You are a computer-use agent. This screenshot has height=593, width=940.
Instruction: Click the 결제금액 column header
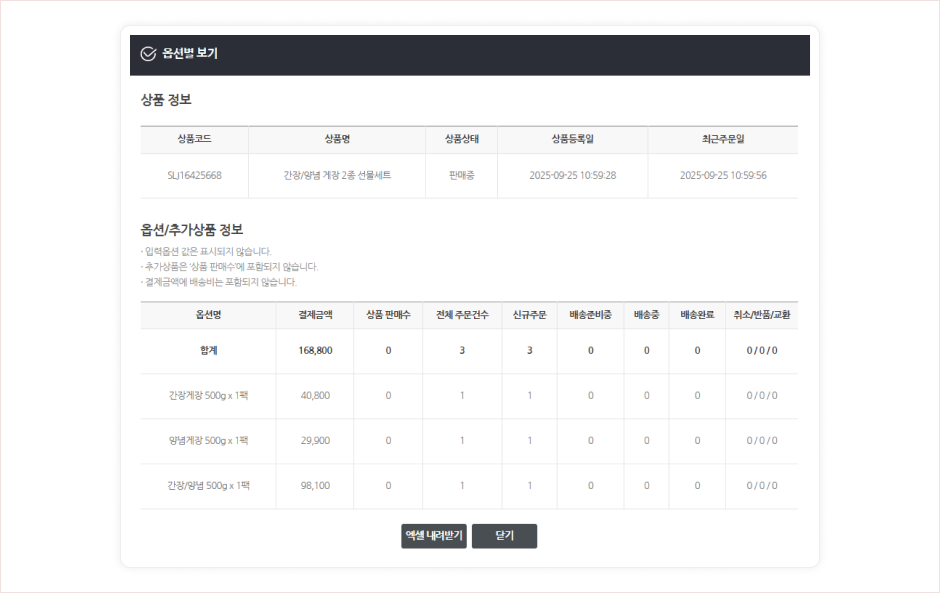coord(315,315)
